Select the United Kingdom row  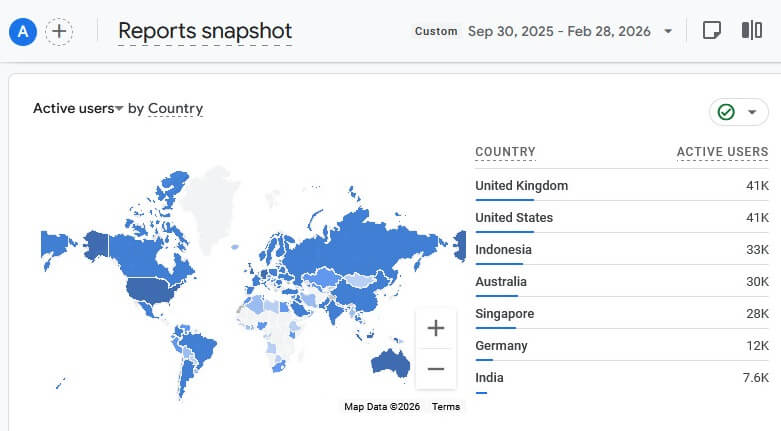[x=622, y=186]
